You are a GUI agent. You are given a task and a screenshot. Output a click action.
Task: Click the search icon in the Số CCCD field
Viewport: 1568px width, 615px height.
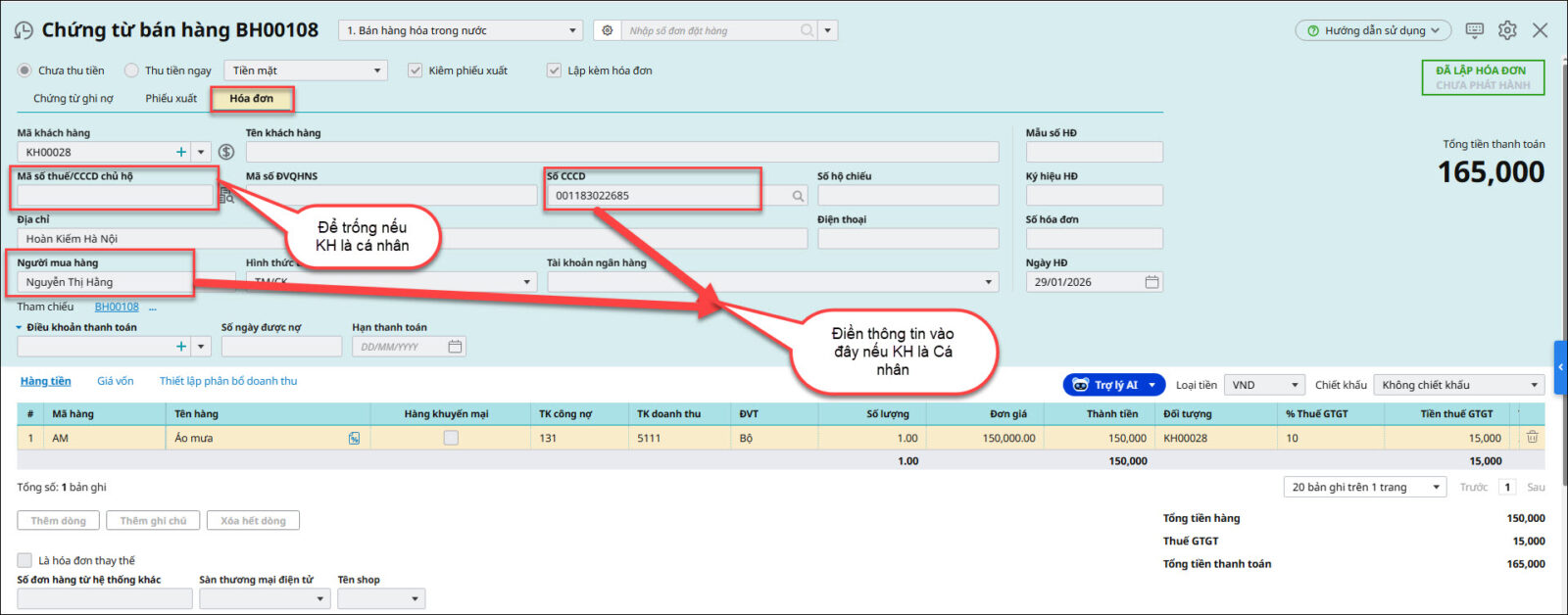click(799, 196)
